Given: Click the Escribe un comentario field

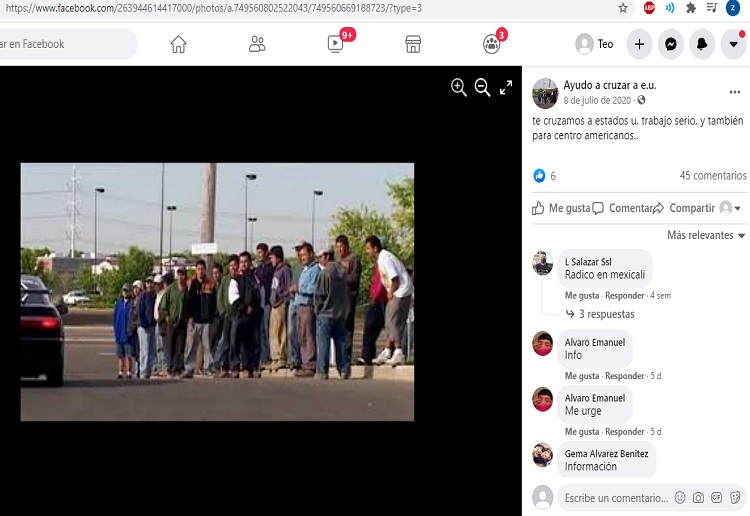Looking at the screenshot, I should (615, 498).
